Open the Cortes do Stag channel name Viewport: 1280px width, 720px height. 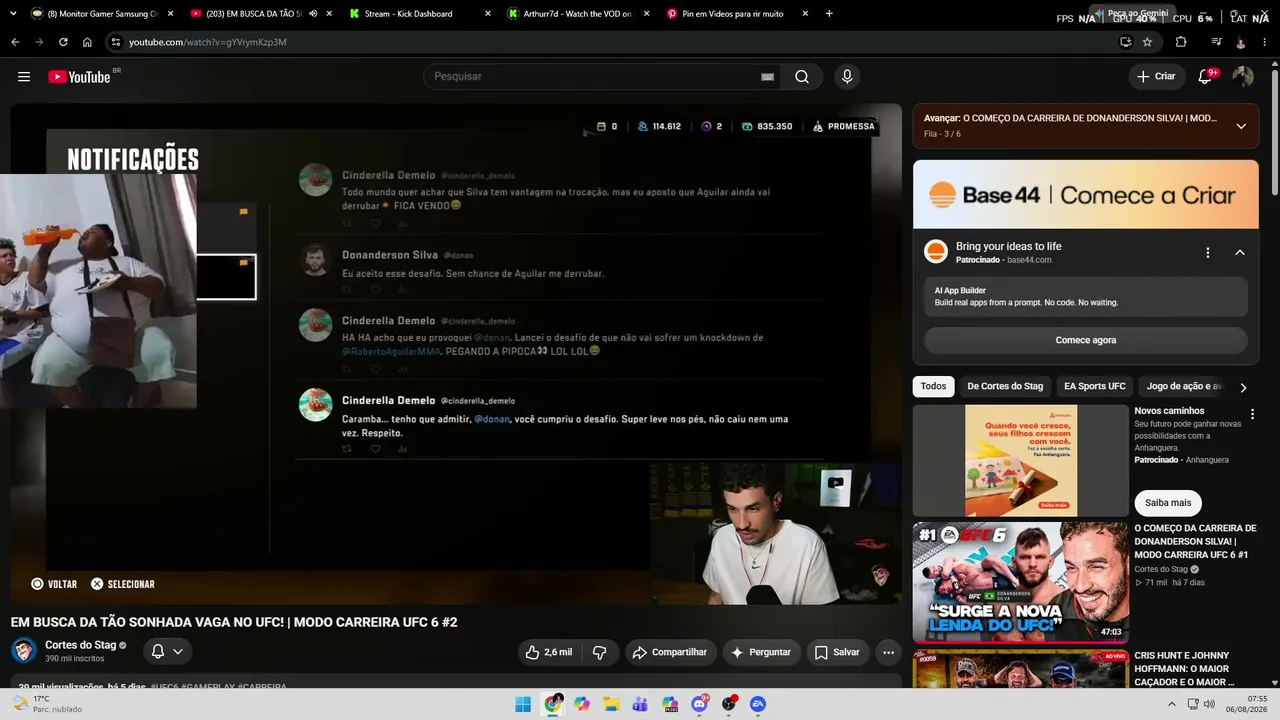81,645
